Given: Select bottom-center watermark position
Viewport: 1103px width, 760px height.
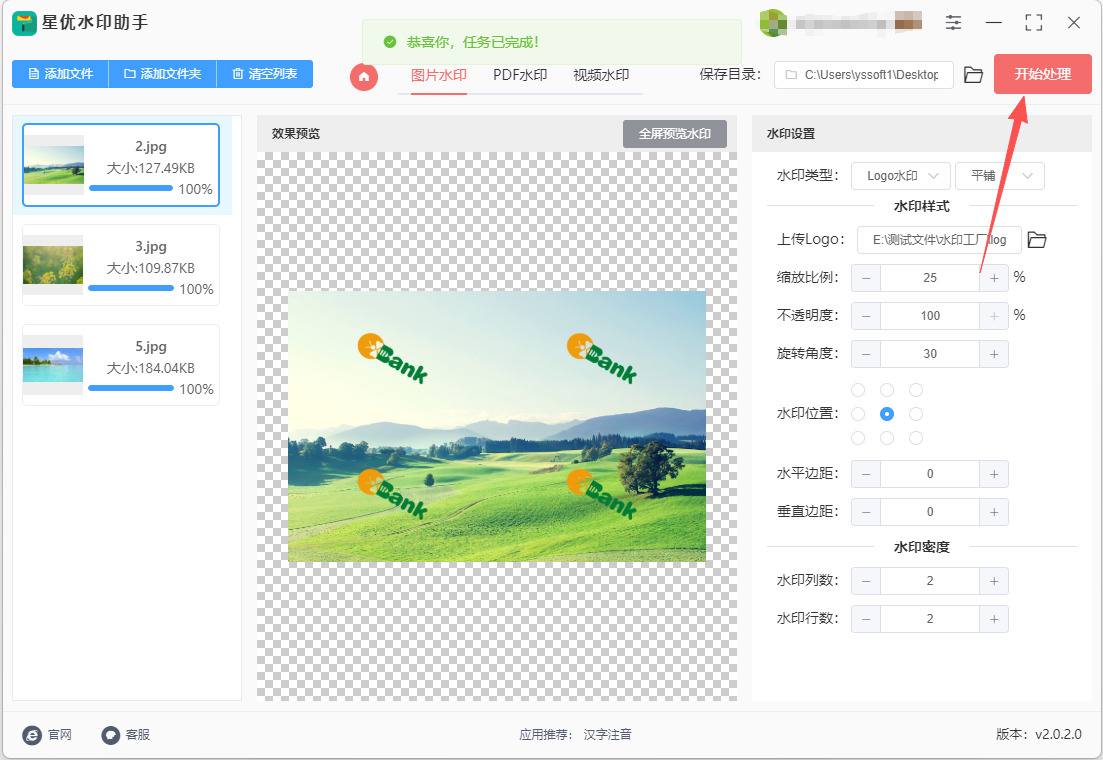Looking at the screenshot, I should coord(887,438).
